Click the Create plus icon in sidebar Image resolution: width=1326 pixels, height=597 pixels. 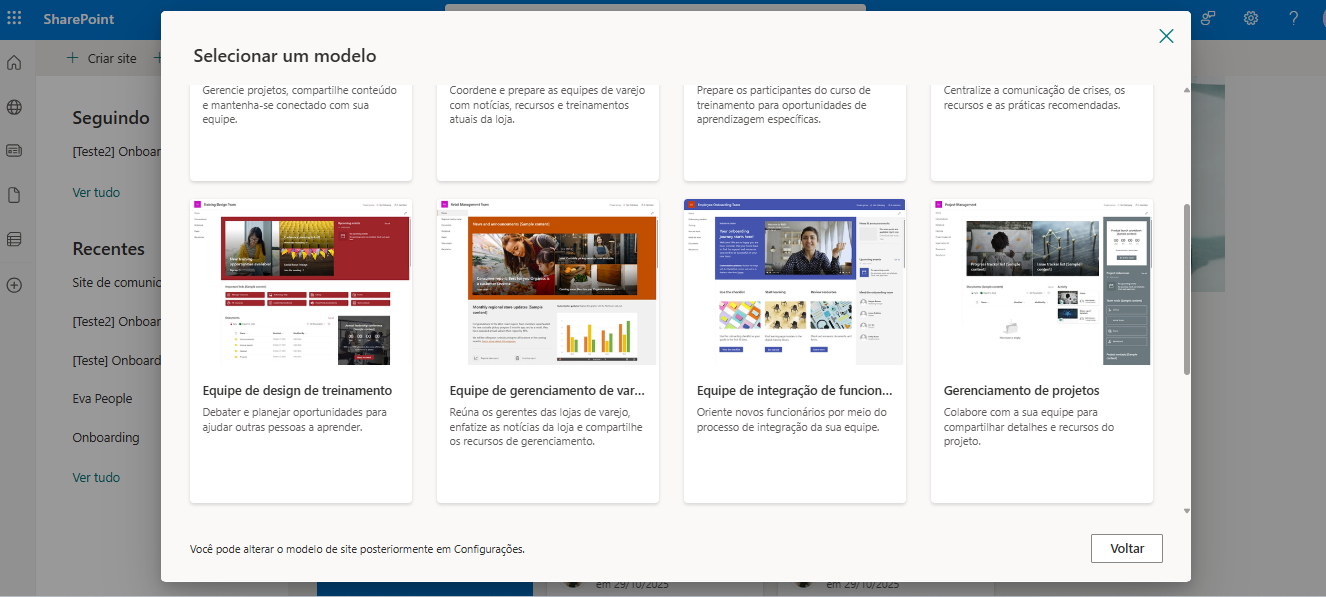[14, 285]
